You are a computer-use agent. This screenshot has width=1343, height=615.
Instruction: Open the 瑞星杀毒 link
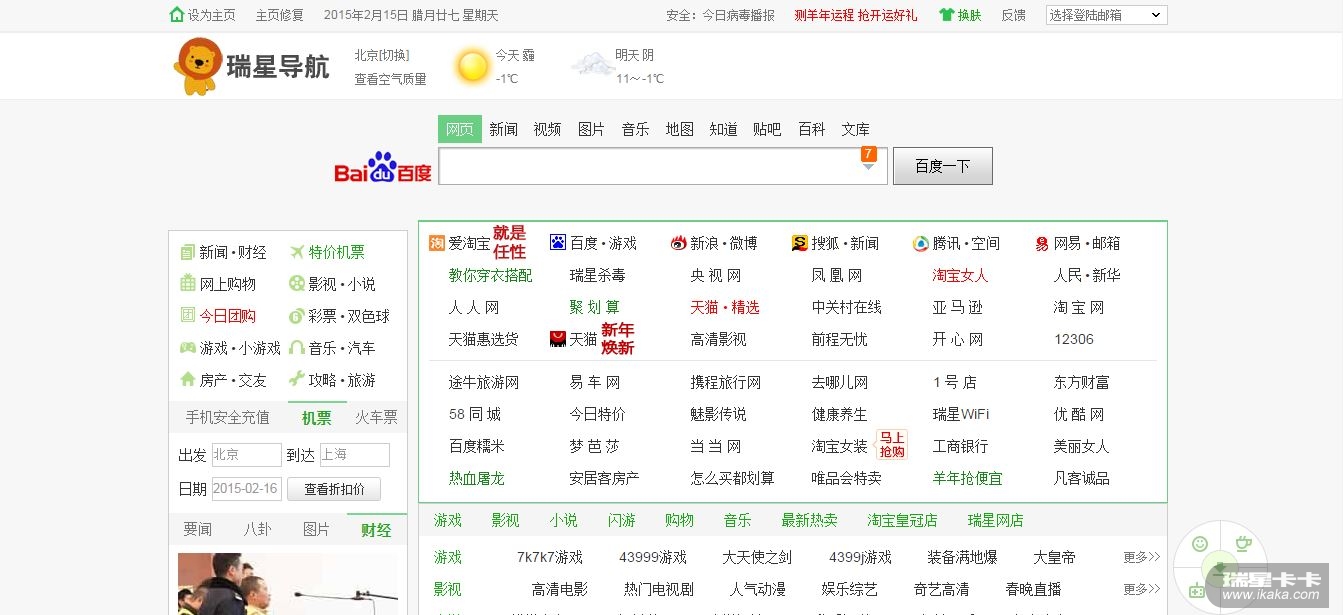[598, 275]
